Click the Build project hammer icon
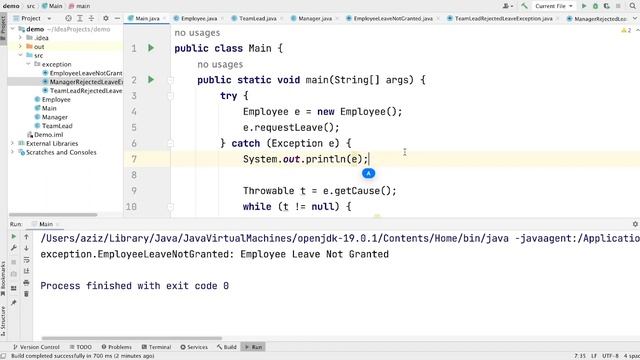 coord(524,6)
